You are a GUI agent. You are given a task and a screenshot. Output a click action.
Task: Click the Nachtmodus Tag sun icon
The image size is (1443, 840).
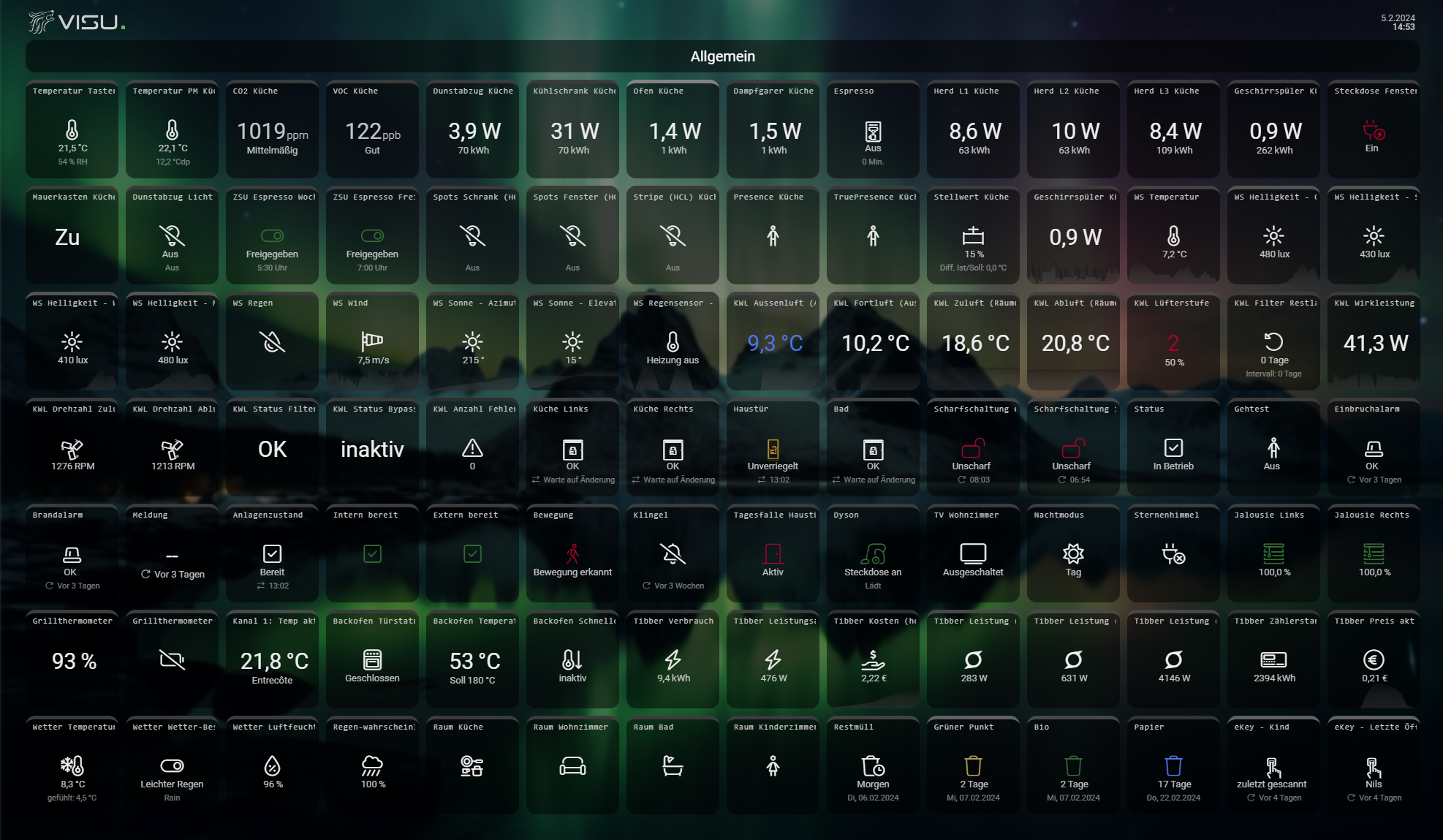pos(1073,553)
